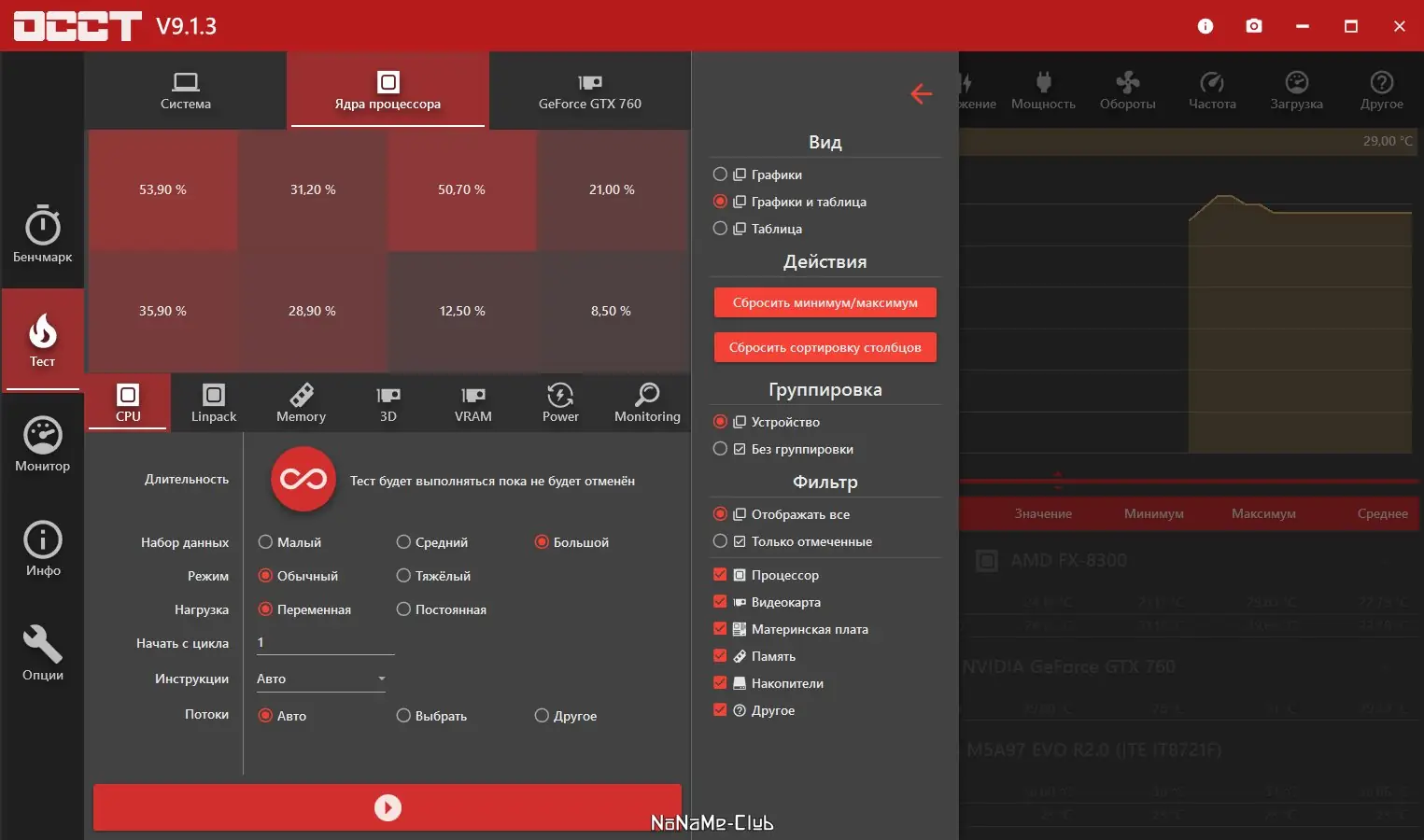Show the Другое sensors category
Viewport: 1424px width, 840px height.
1382,91
